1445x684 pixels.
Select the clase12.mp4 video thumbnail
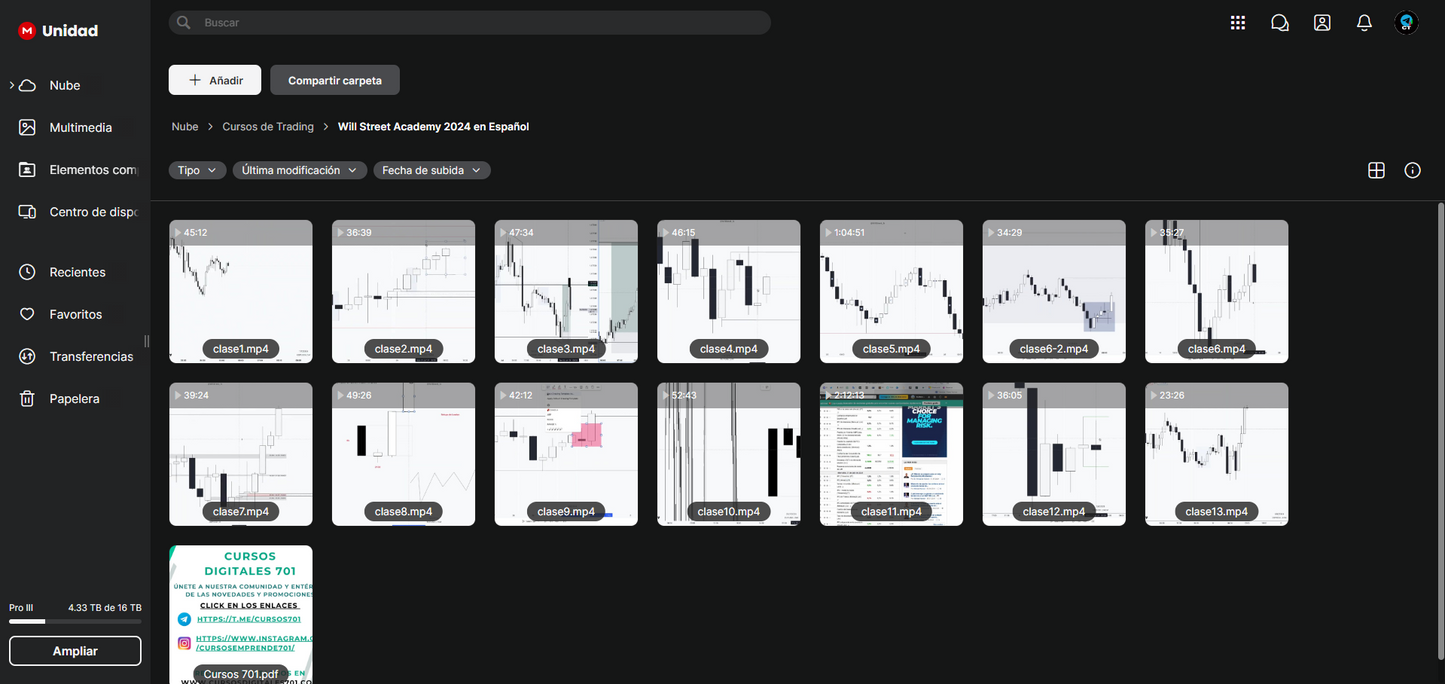click(1054, 454)
